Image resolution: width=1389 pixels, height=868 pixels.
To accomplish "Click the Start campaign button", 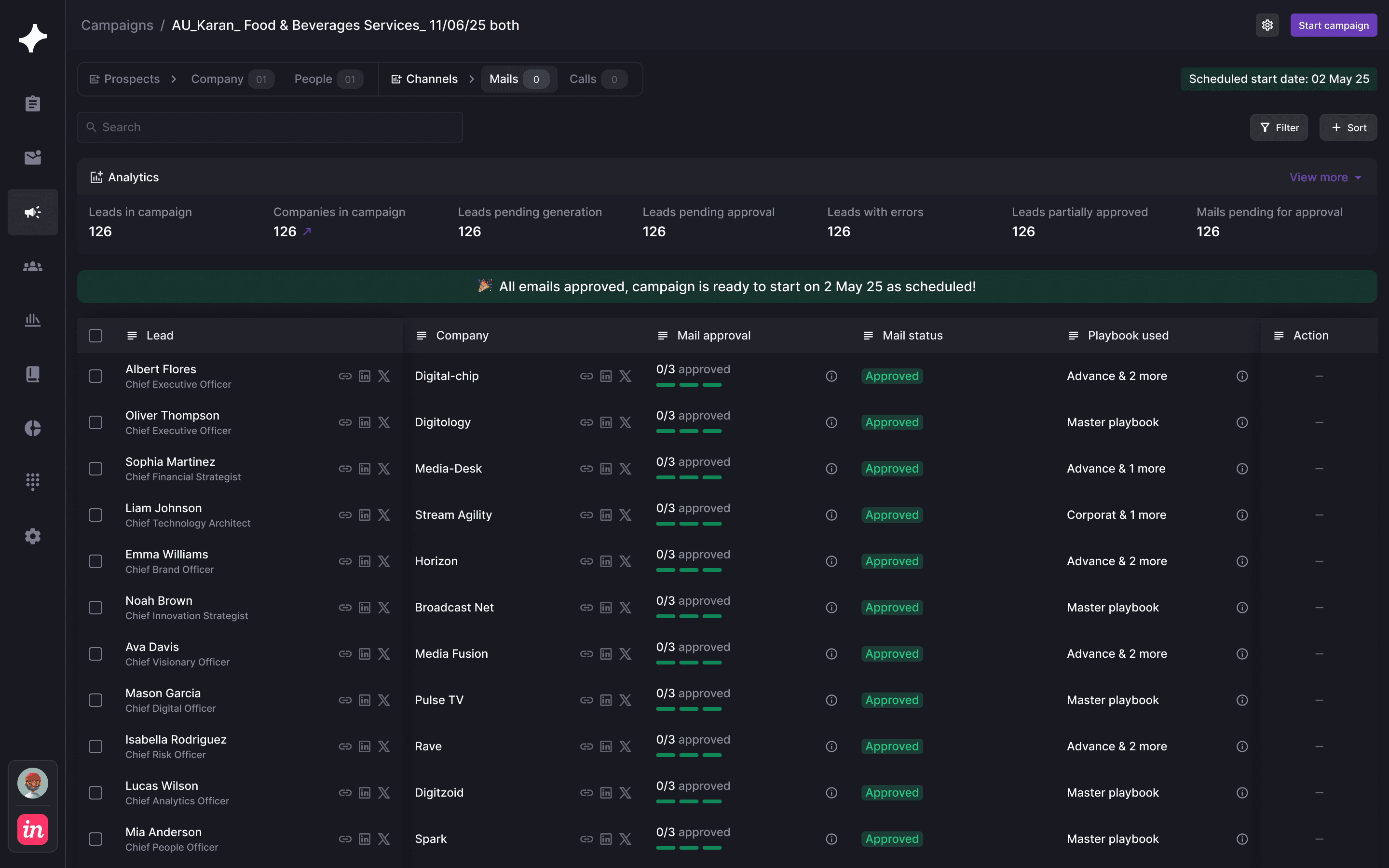I will tap(1334, 25).
